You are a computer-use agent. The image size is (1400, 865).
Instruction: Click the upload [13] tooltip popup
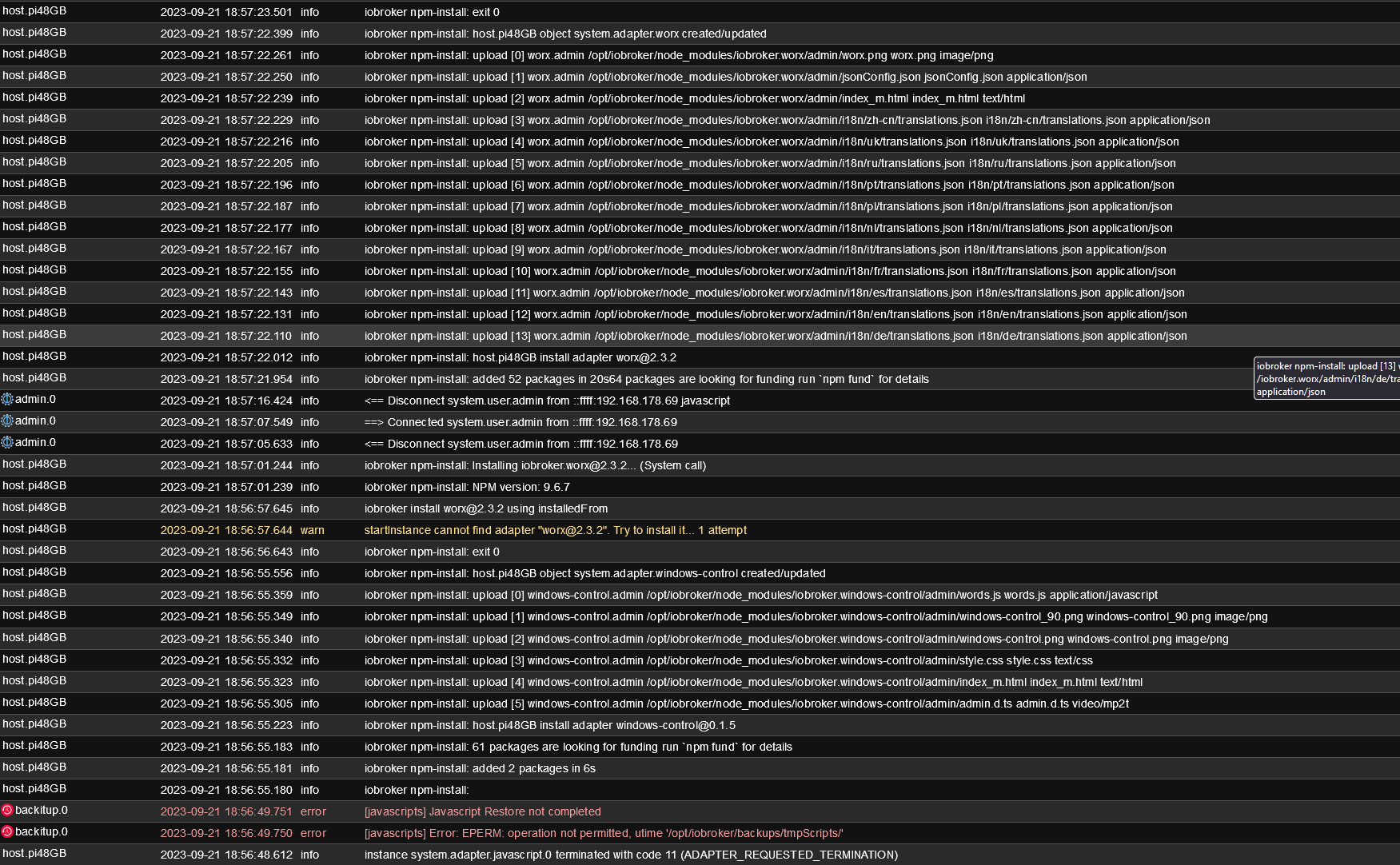coord(1326,379)
